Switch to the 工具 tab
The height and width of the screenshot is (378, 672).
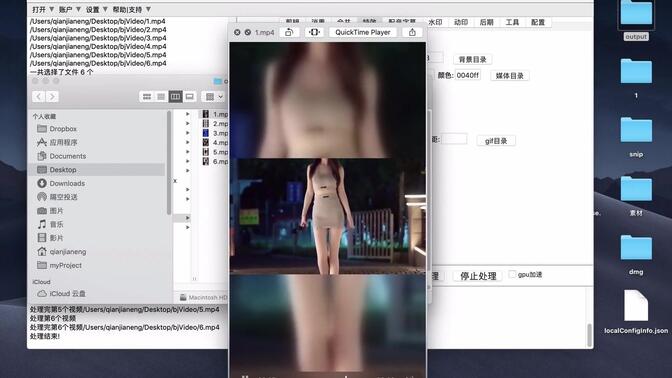click(512, 22)
